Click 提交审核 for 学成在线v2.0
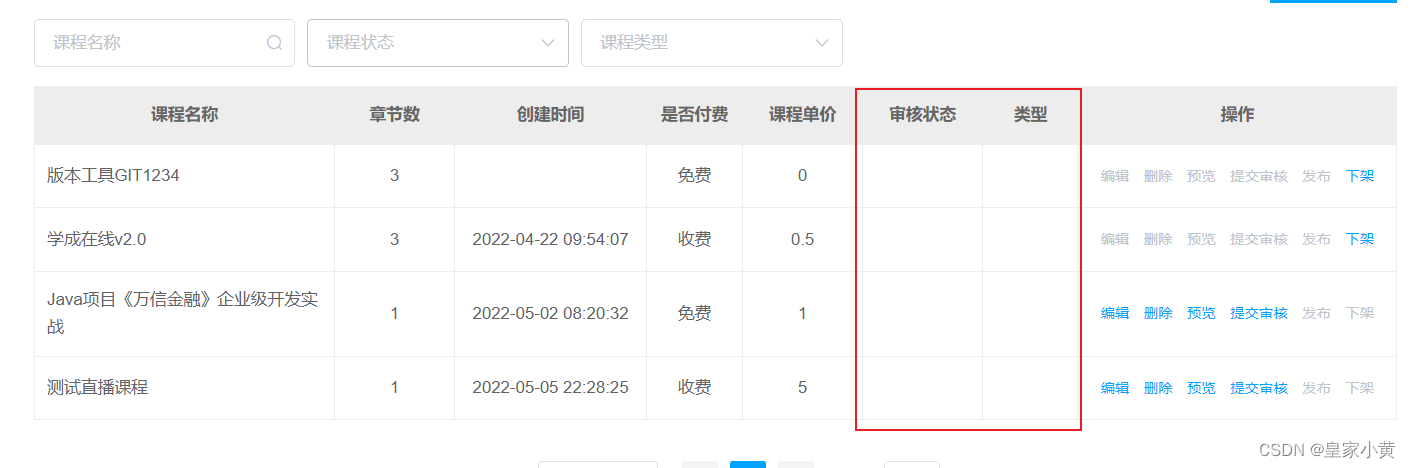1411x468 pixels. click(x=1259, y=239)
